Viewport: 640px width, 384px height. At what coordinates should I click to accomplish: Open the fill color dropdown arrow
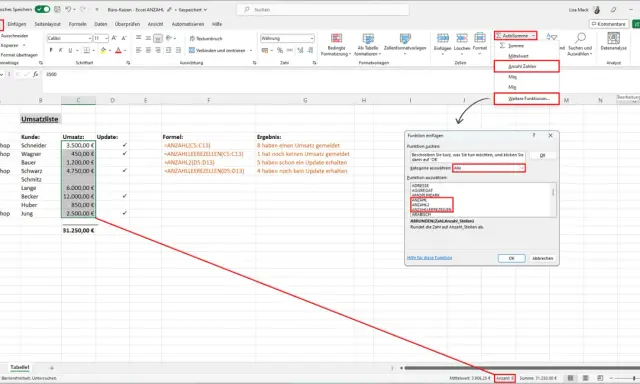coord(109,51)
